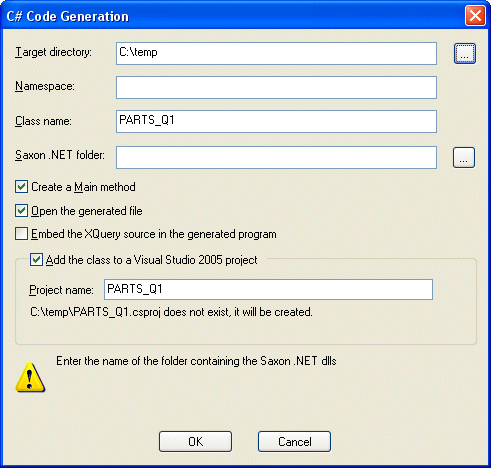This screenshot has height=468, width=491.
Task: Click the Saxon .NET folder label
Action: point(60,155)
